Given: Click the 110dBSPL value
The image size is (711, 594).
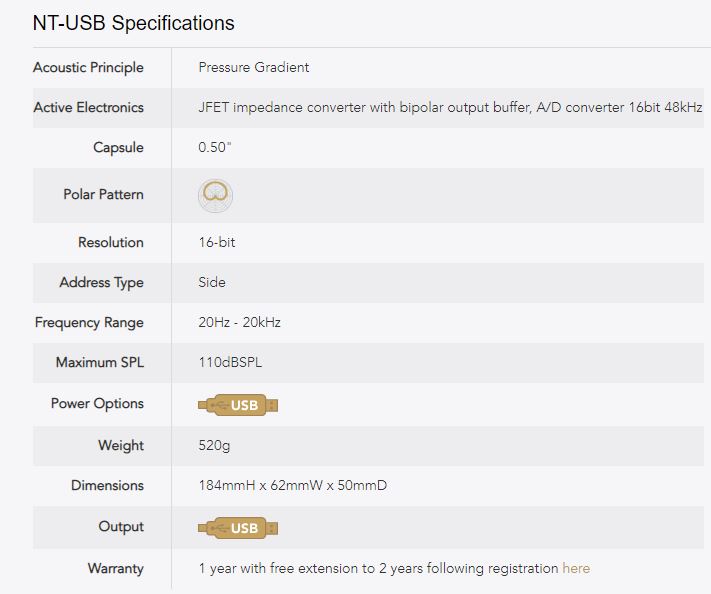Looking at the screenshot, I should (230, 362).
